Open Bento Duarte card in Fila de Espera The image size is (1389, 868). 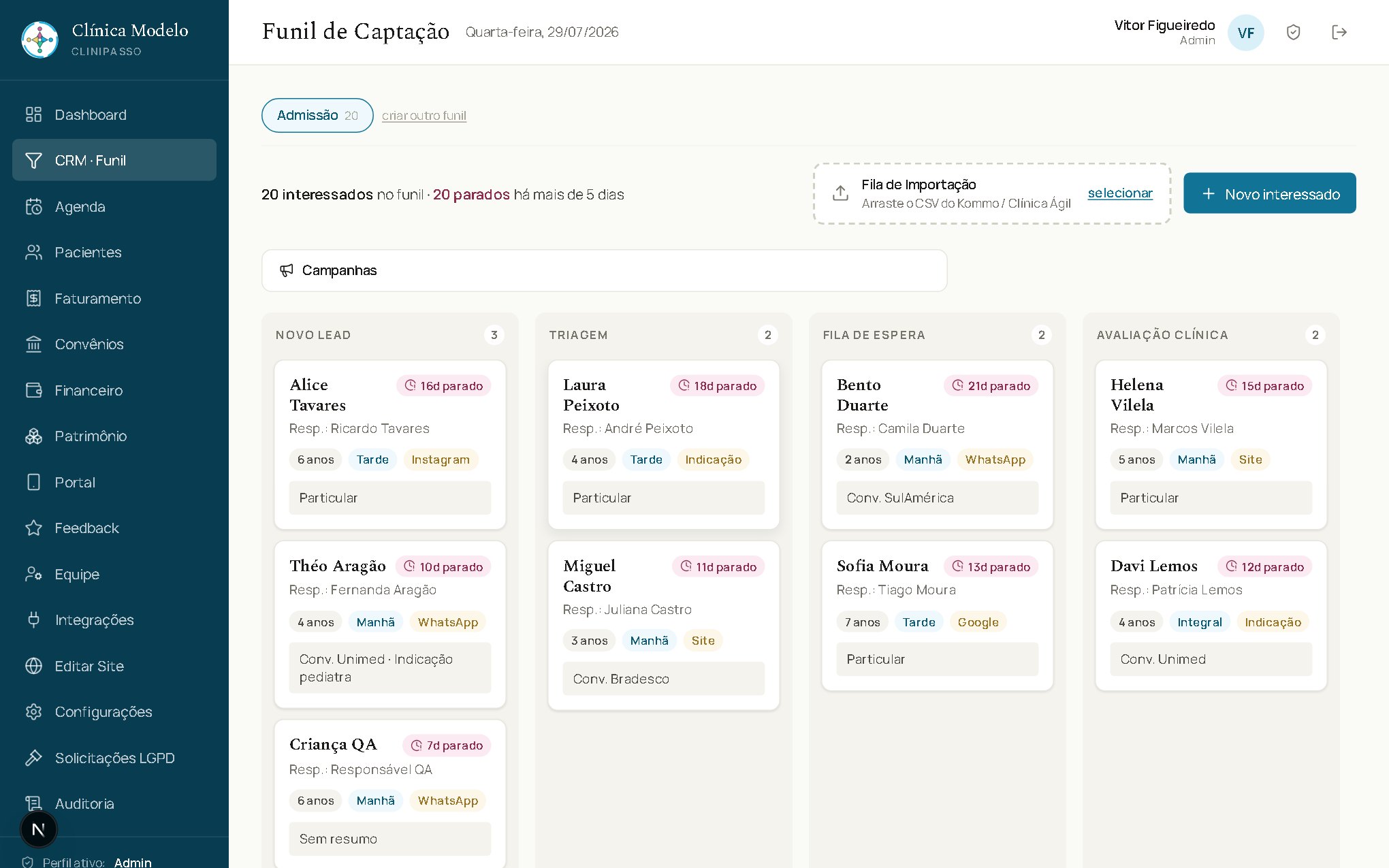pyautogui.click(x=937, y=445)
